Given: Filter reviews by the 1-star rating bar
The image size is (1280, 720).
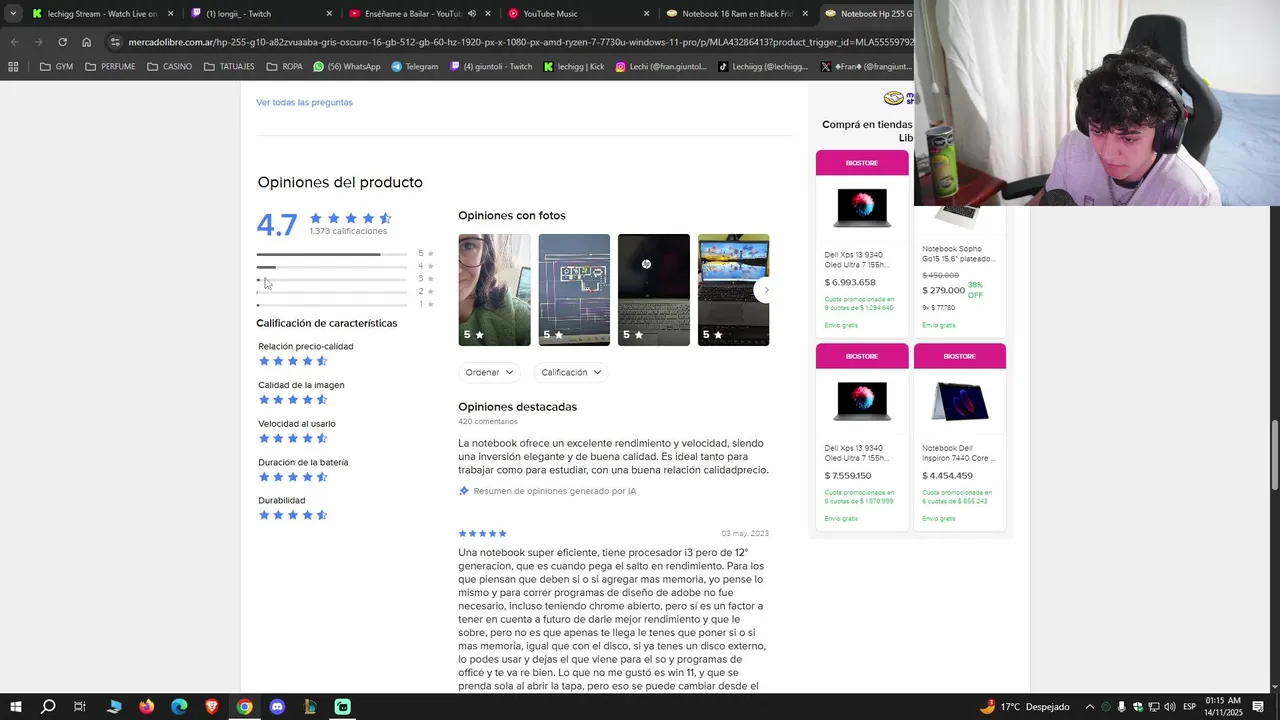Looking at the screenshot, I should 345,304.
